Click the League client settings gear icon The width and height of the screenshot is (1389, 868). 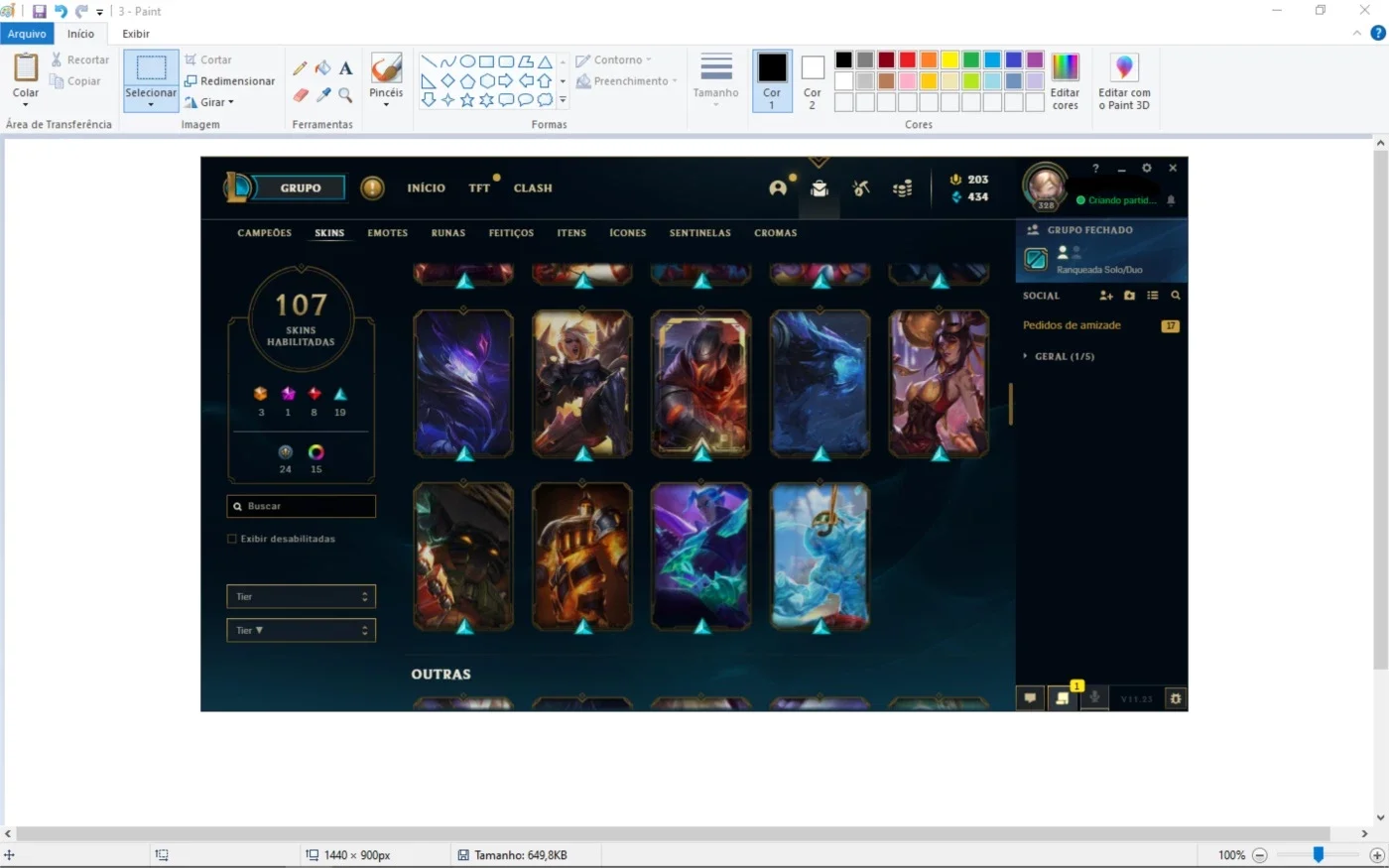pyautogui.click(x=1147, y=169)
